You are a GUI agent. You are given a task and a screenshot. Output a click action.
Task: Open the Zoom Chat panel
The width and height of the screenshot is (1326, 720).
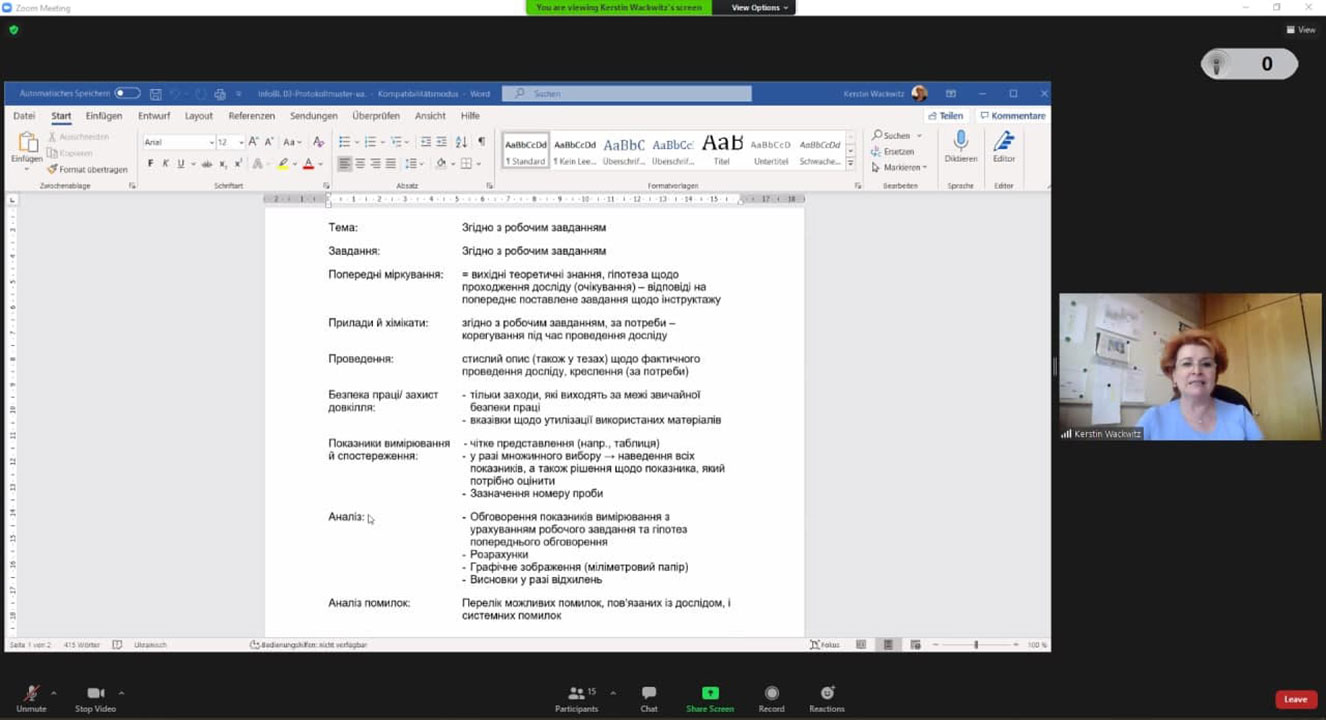[x=649, y=697]
